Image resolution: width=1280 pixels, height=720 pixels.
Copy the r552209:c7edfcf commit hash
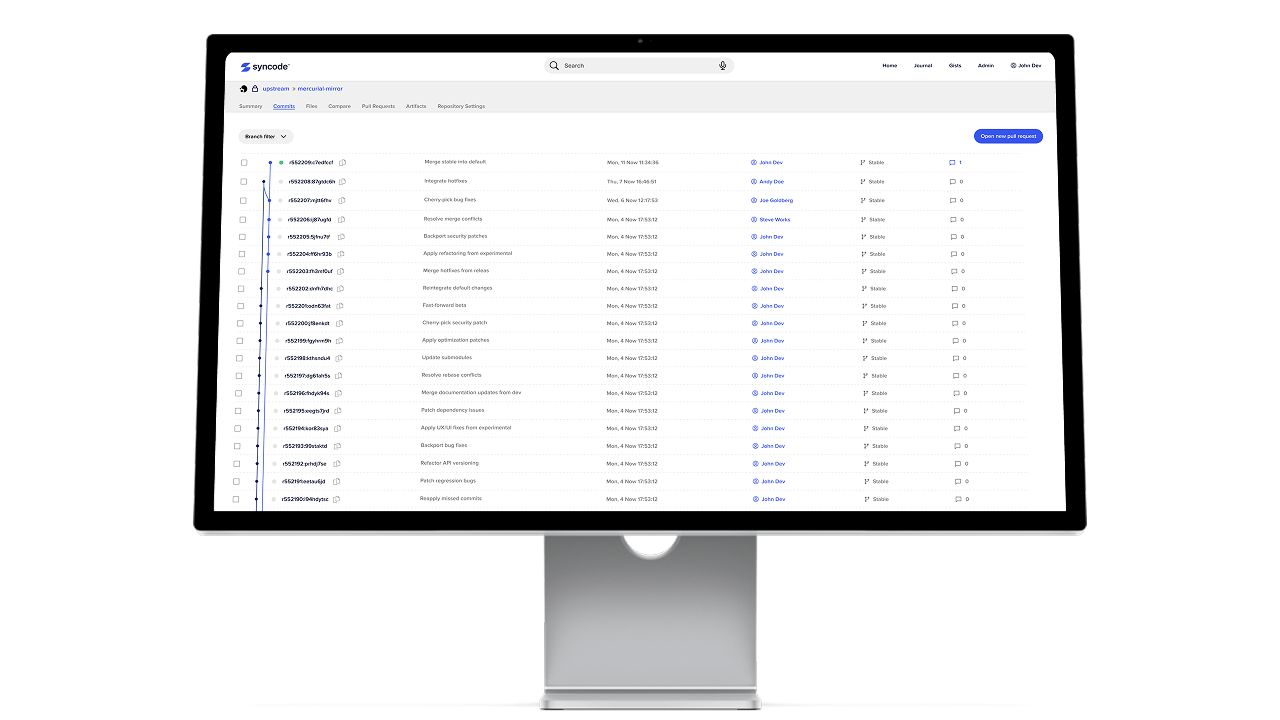pyautogui.click(x=340, y=162)
